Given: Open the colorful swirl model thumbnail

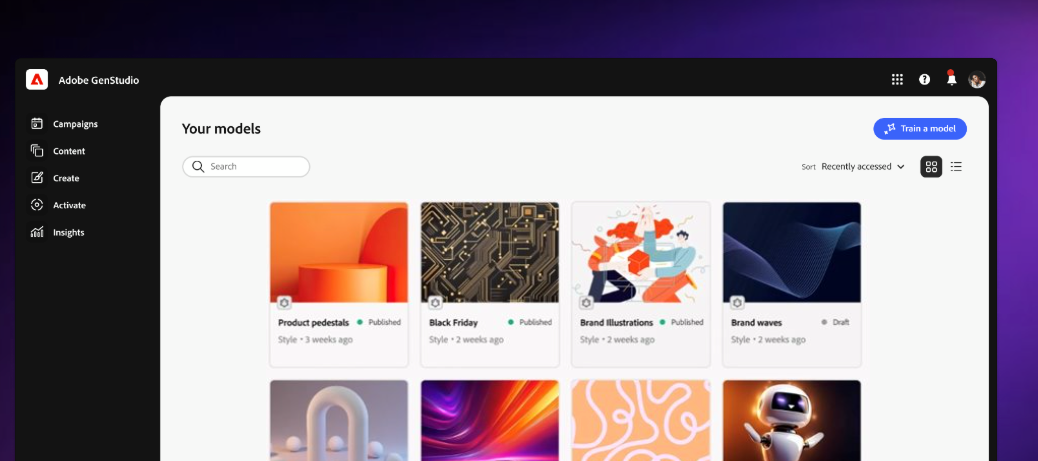Looking at the screenshot, I should pyautogui.click(x=490, y=421).
